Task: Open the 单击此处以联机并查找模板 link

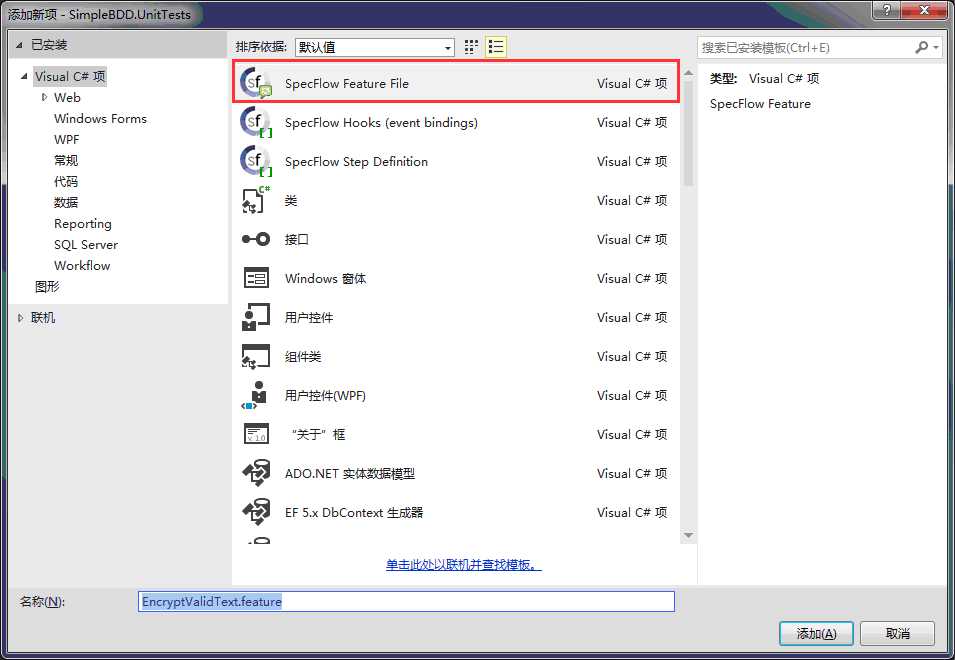Action: pyautogui.click(x=463, y=565)
